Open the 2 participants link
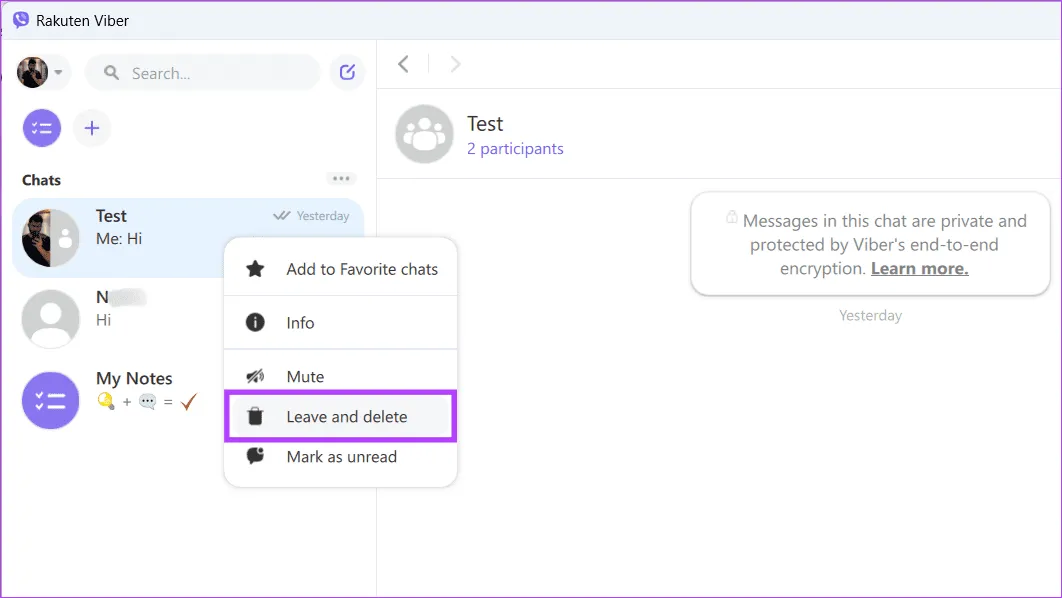The image size is (1062, 598). click(x=515, y=149)
